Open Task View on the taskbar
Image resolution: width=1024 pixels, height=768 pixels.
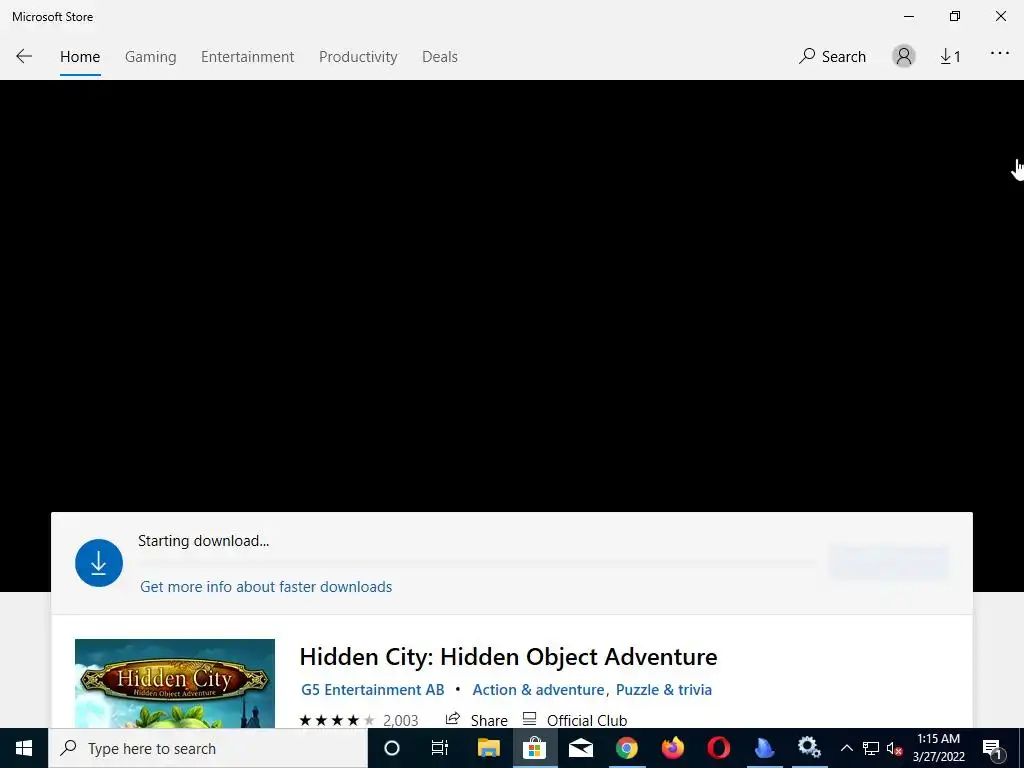point(440,748)
